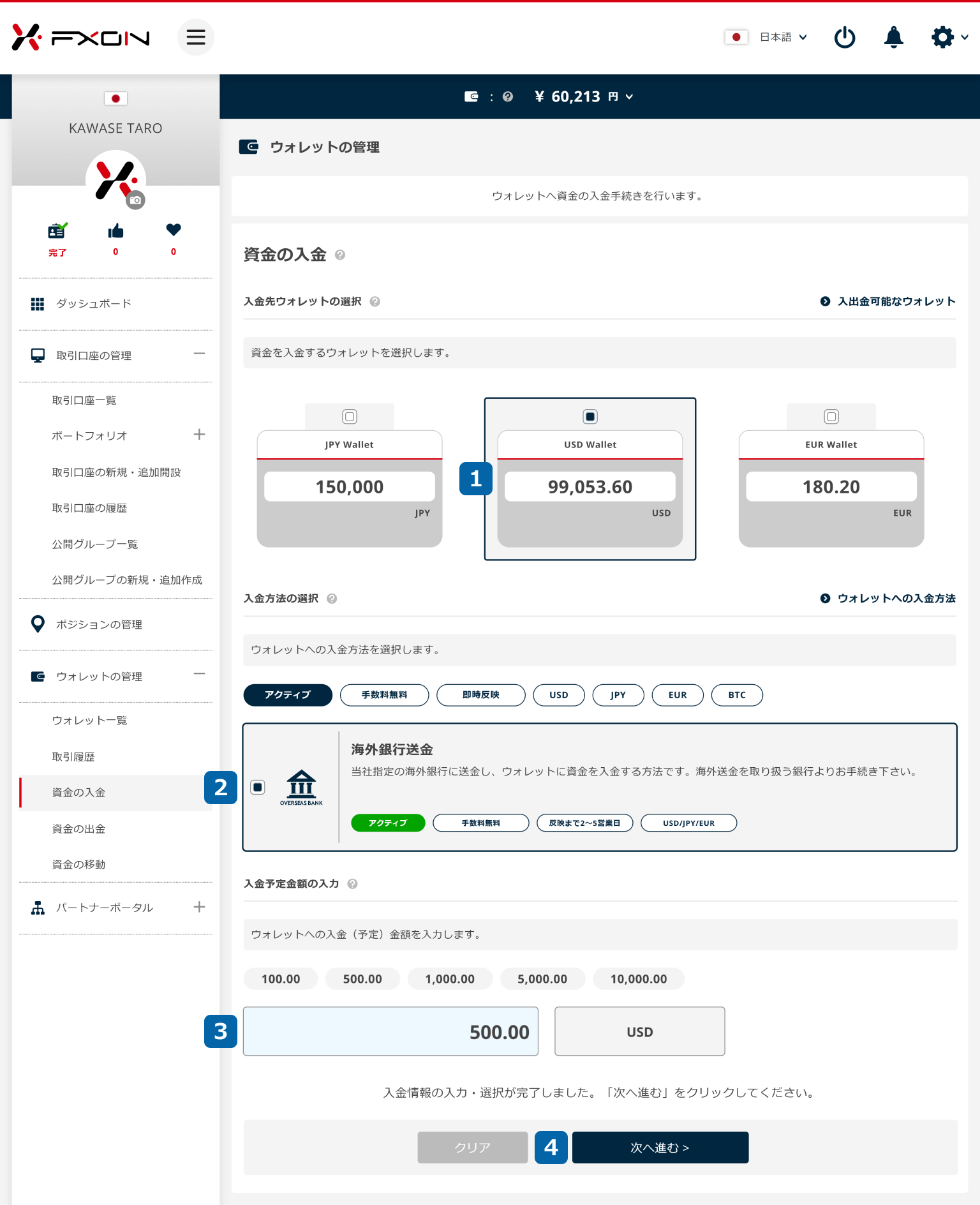This screenshot has width=980, height=1205.
Task: Open 資金の移動 in sidebar
Action: point(78,865)
